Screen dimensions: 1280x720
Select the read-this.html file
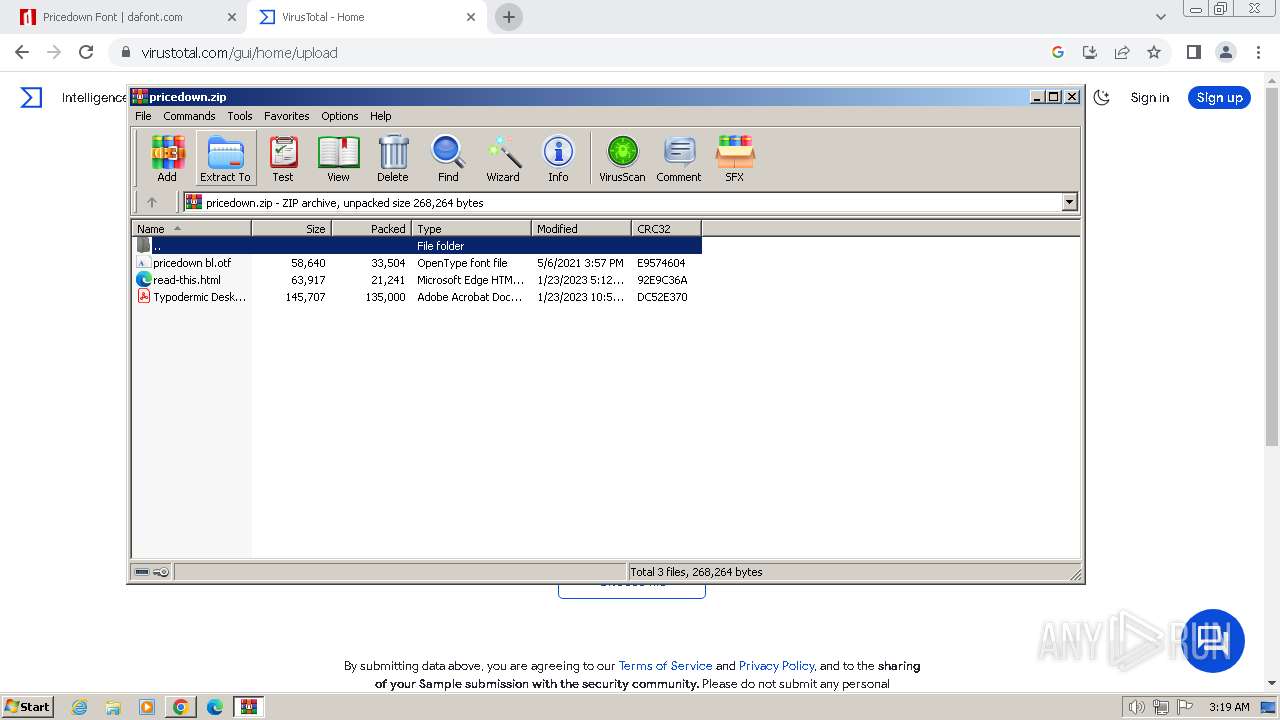tap(417, 280)
